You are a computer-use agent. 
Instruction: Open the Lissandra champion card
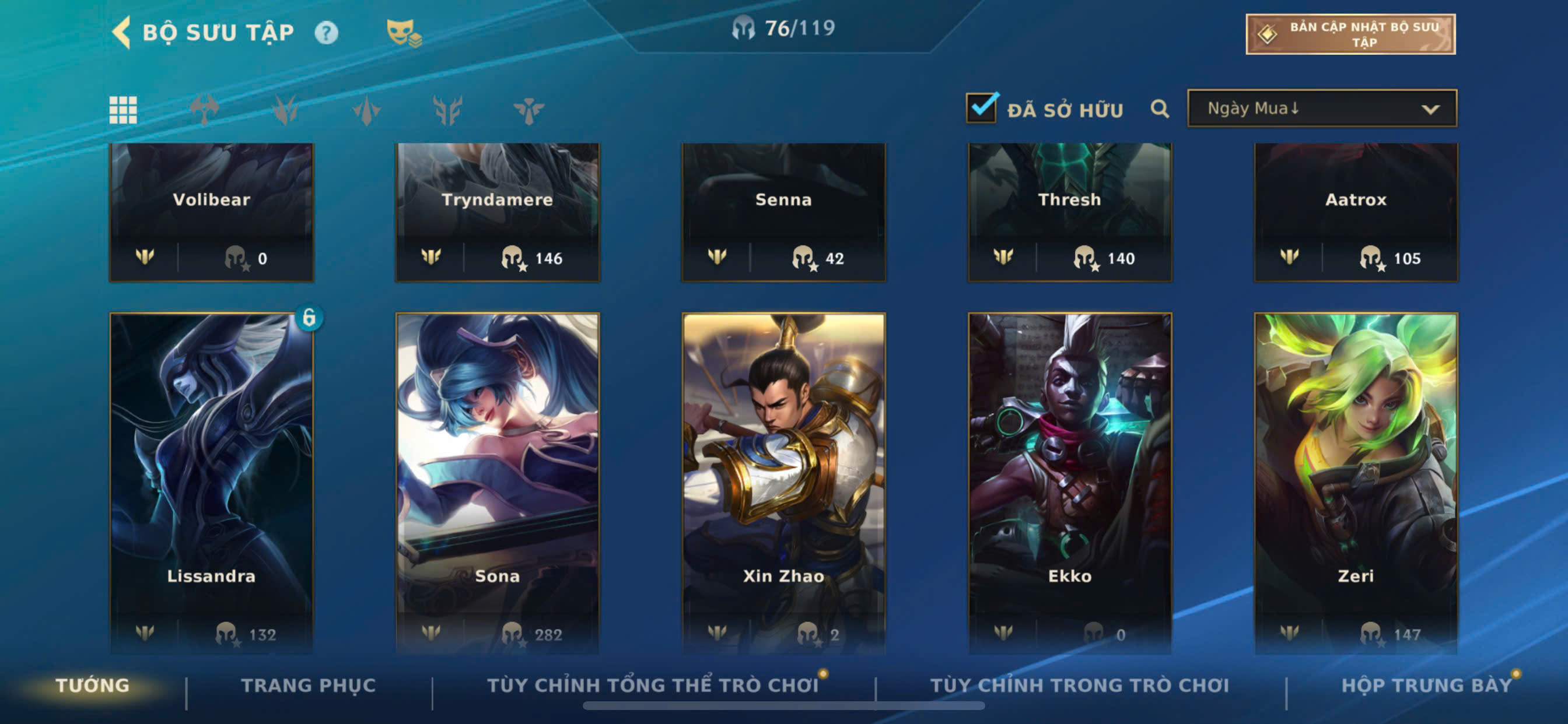[x=211, y=483]
